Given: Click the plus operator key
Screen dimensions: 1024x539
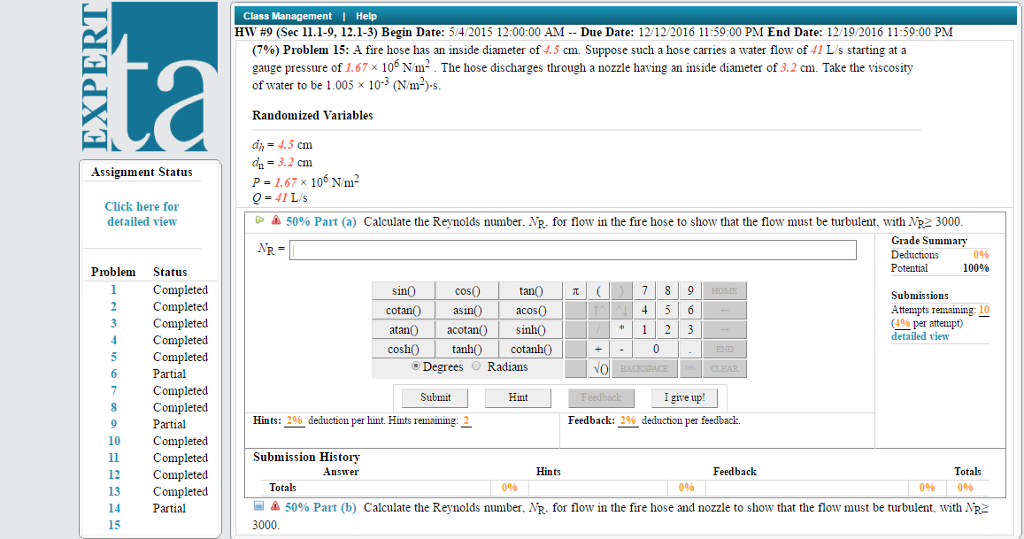Looking at the screenshot, I should coord(598,350).
